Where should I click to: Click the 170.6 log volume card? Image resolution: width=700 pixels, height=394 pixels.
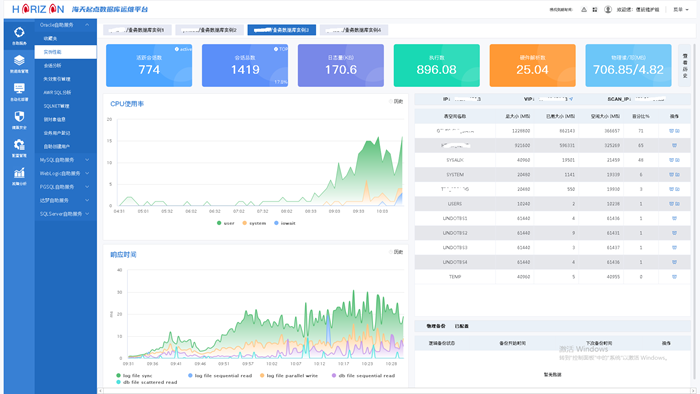[341, 65]
